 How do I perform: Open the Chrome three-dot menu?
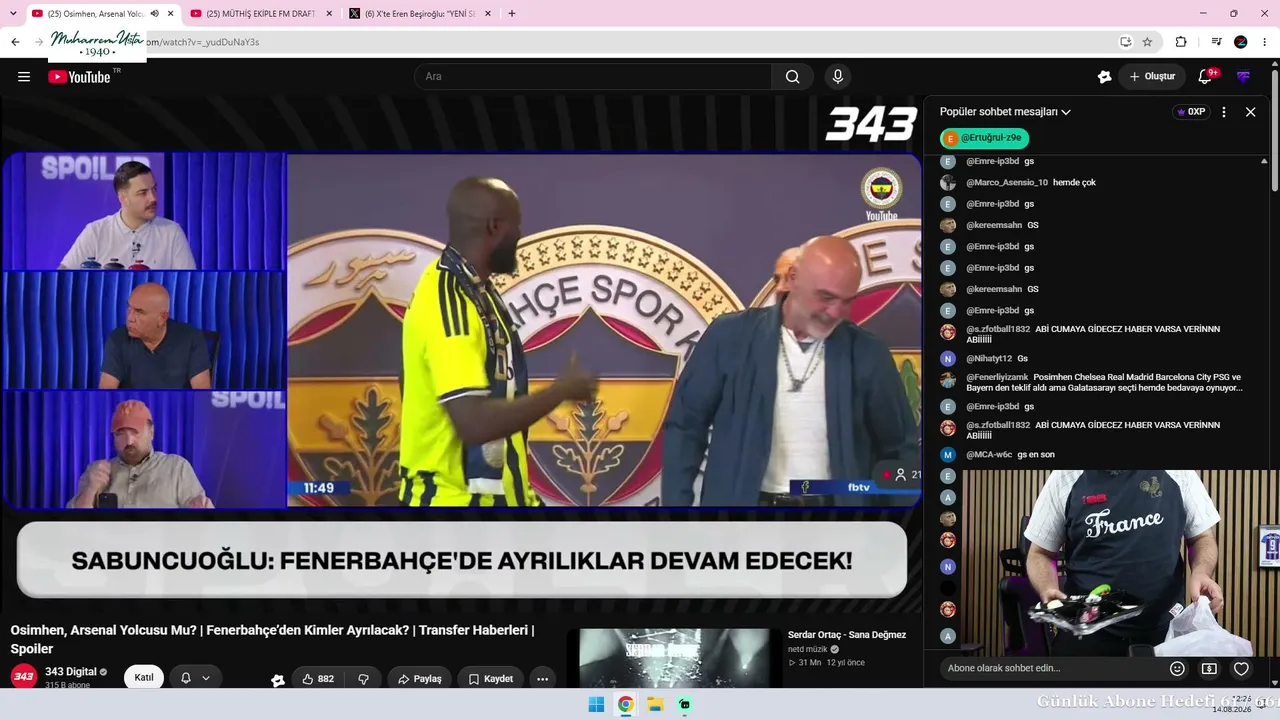[1266, 42]
